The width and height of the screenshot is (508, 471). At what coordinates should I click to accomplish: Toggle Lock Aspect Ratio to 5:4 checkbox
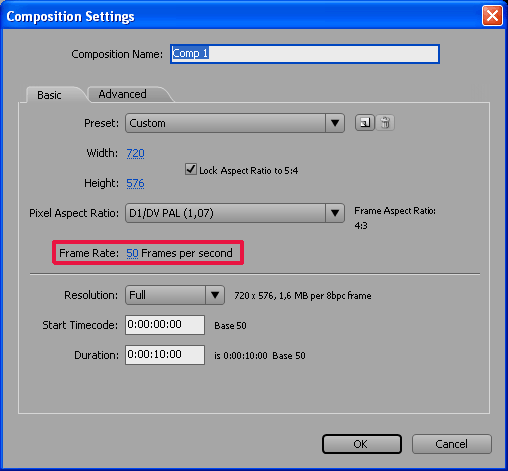coord(191,169)
